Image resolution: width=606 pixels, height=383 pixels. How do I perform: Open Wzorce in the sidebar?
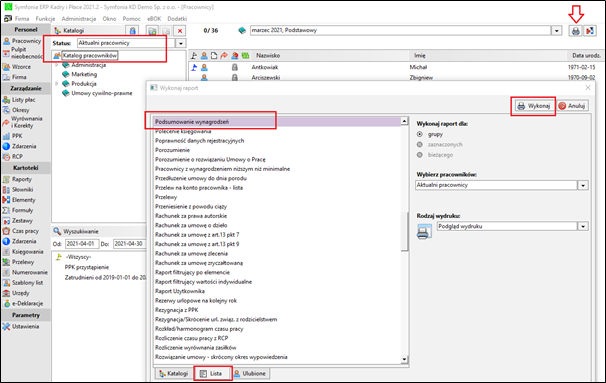pos(17,66)
